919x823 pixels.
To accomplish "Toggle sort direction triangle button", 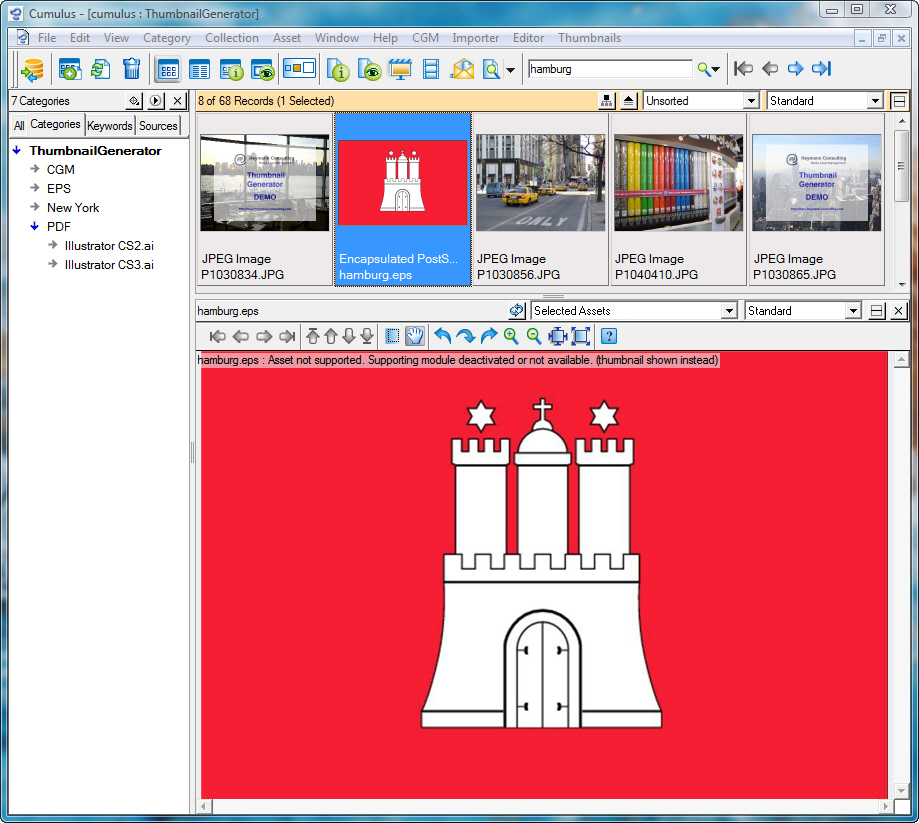I will [x=628, y=101].
